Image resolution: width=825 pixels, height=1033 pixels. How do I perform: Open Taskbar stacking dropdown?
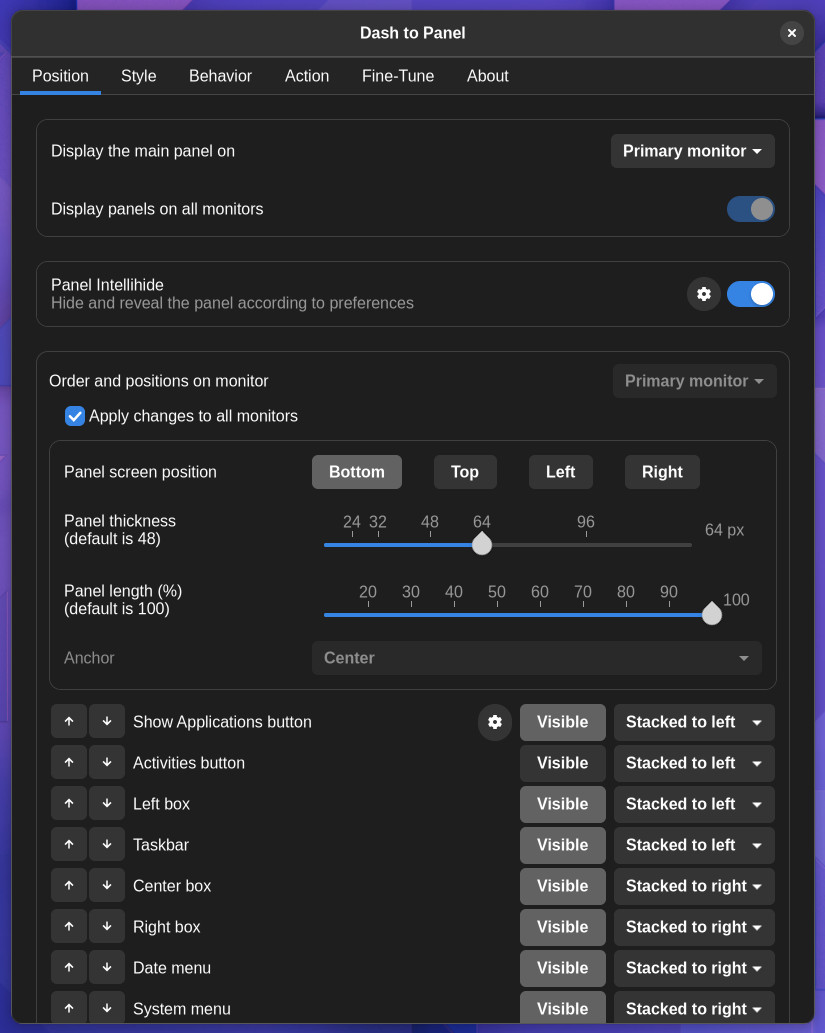[x=694, y=845]
